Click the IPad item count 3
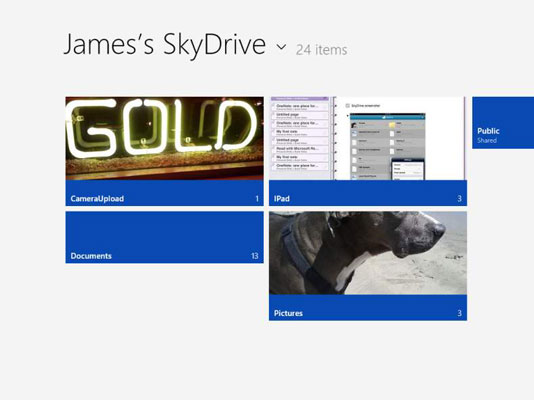 click(459, 199)
